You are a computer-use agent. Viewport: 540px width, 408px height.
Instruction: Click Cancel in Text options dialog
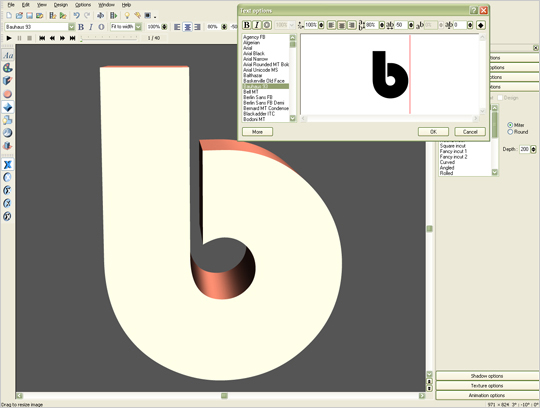coord(470,132)
